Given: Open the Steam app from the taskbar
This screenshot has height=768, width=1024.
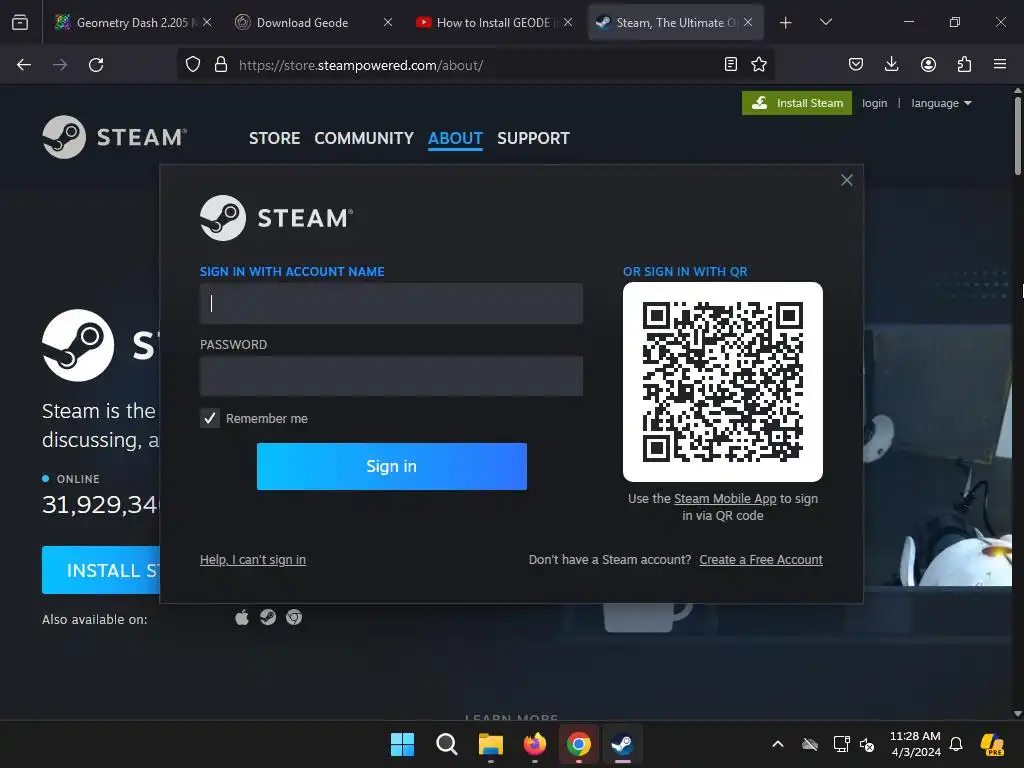Looking at the screenshot, I should coord(622,744).
